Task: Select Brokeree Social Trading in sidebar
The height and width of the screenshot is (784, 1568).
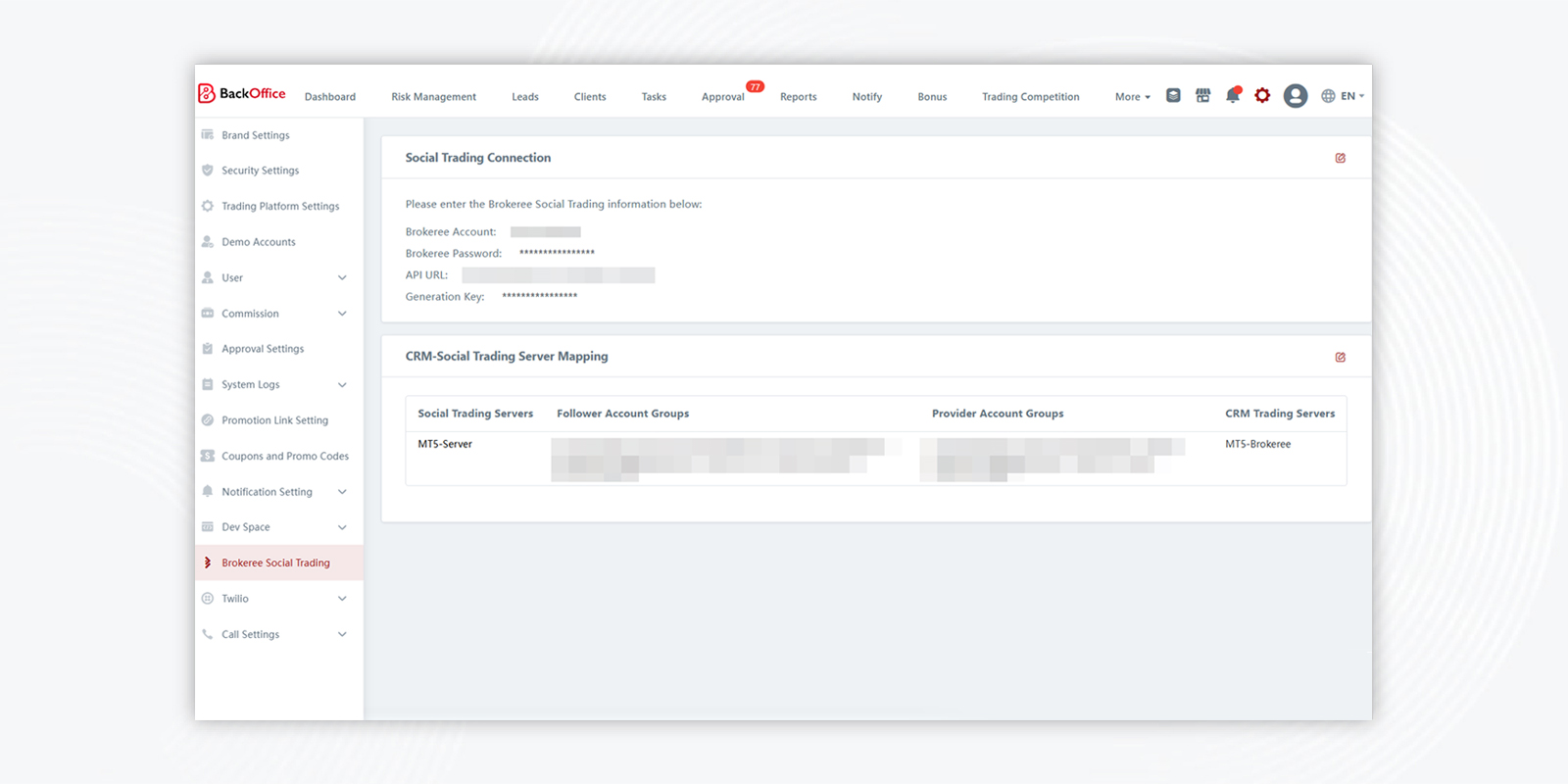Action: pos(275,563)
